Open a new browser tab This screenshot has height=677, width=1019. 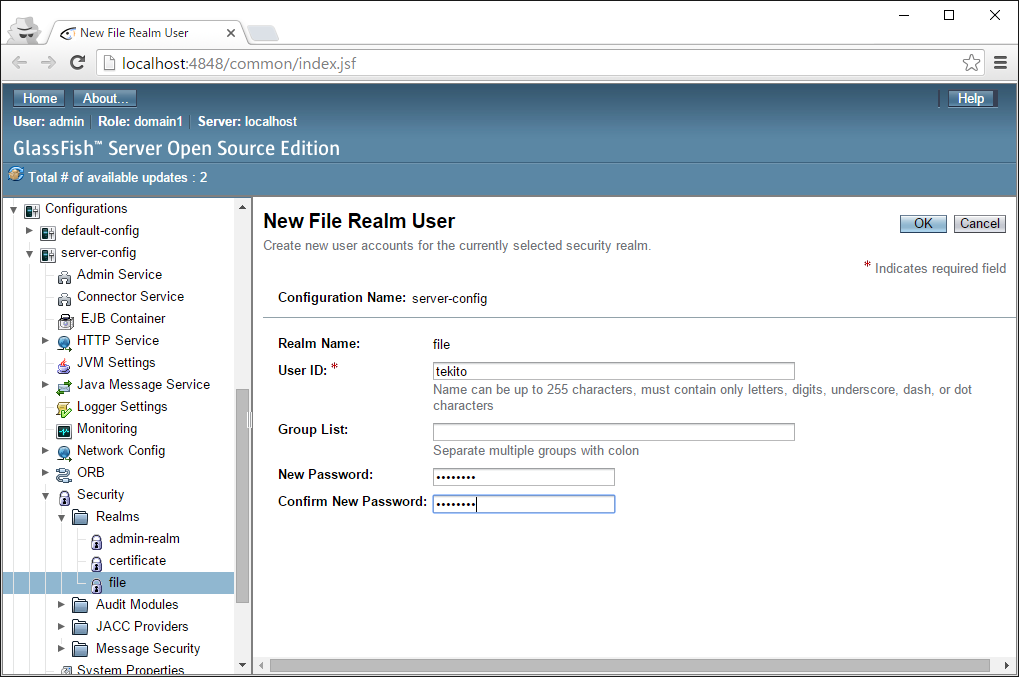coord(263,33)
